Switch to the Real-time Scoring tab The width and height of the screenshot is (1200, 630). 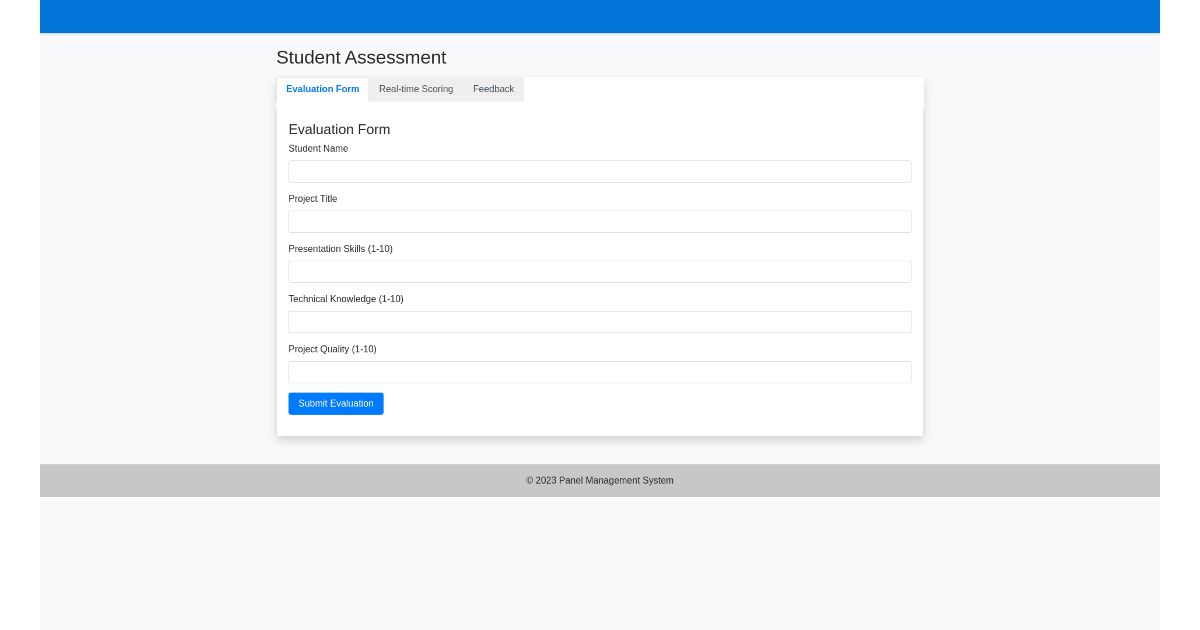point(416,89)
